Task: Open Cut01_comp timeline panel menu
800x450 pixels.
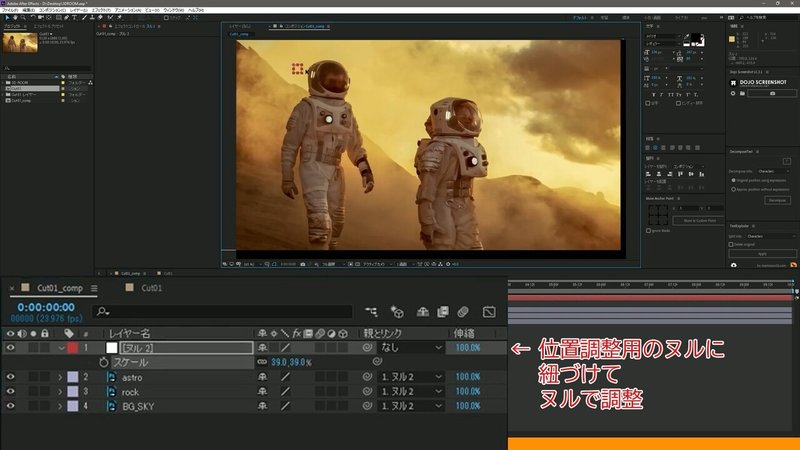Action: pyautogui.click(x=94, y=288)
